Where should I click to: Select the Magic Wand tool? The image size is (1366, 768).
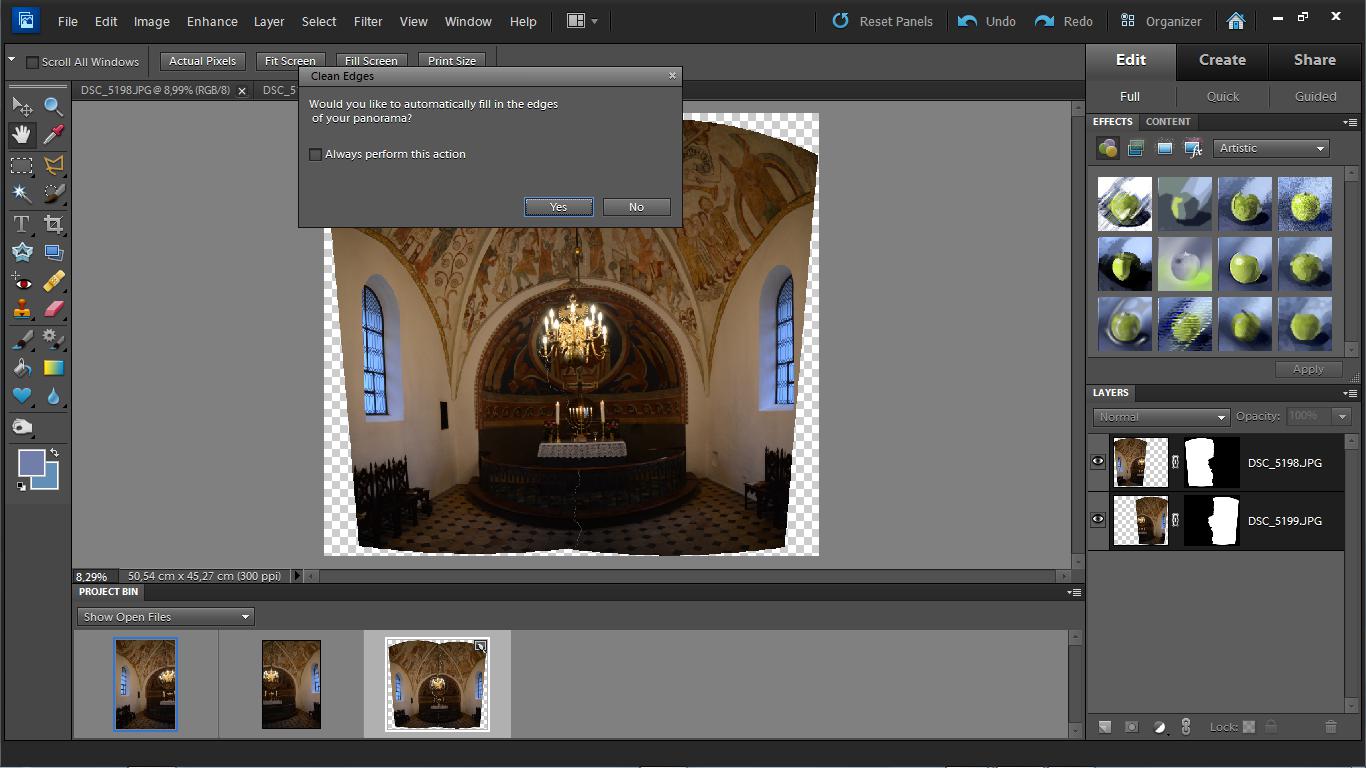(21, 193)
